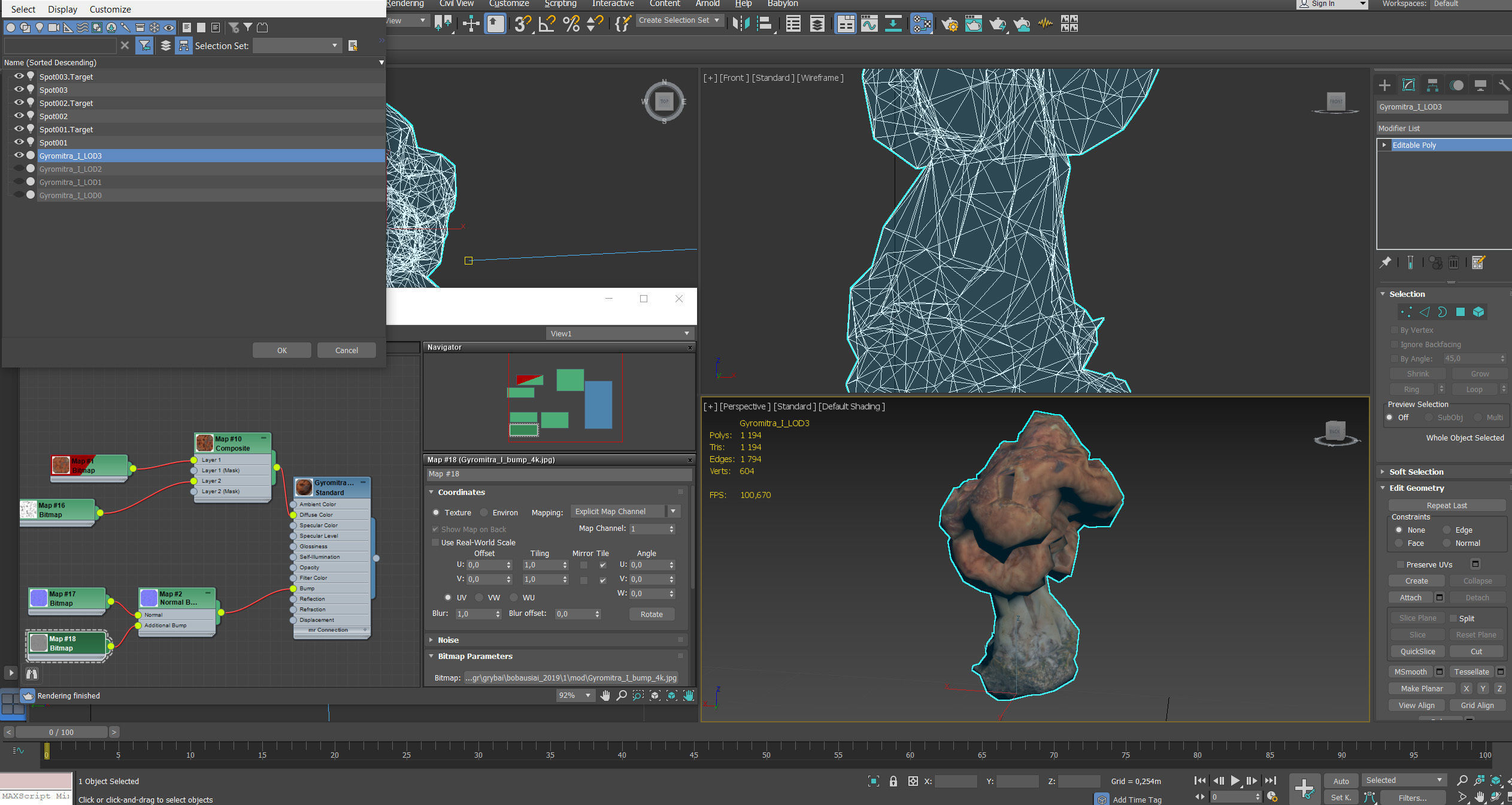Viewport: 1512px width, 805px height.
Task: Open the Scripting menu
Action: [560, 4]
